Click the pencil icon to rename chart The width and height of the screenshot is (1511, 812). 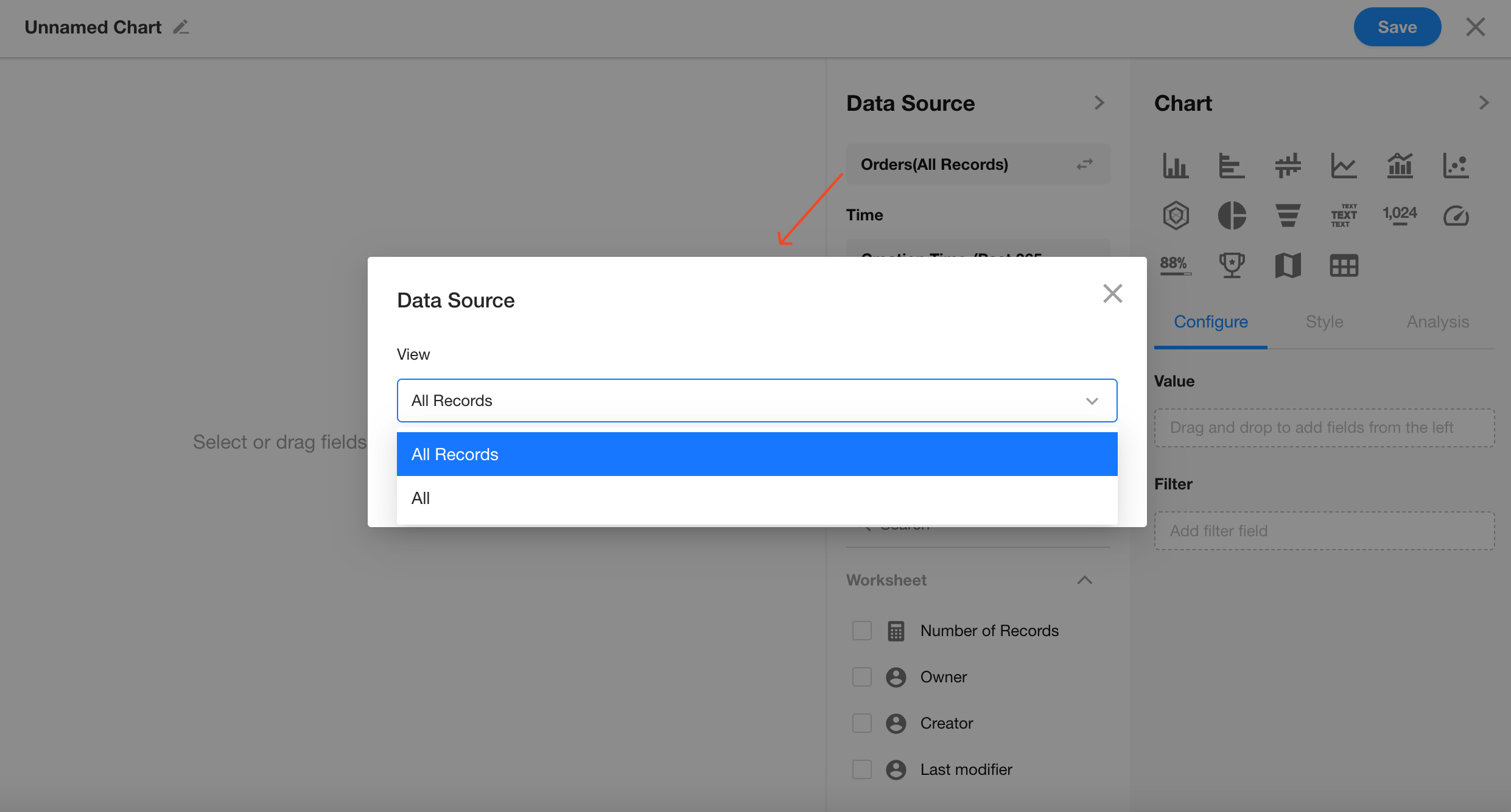click(x=181, y=27)
